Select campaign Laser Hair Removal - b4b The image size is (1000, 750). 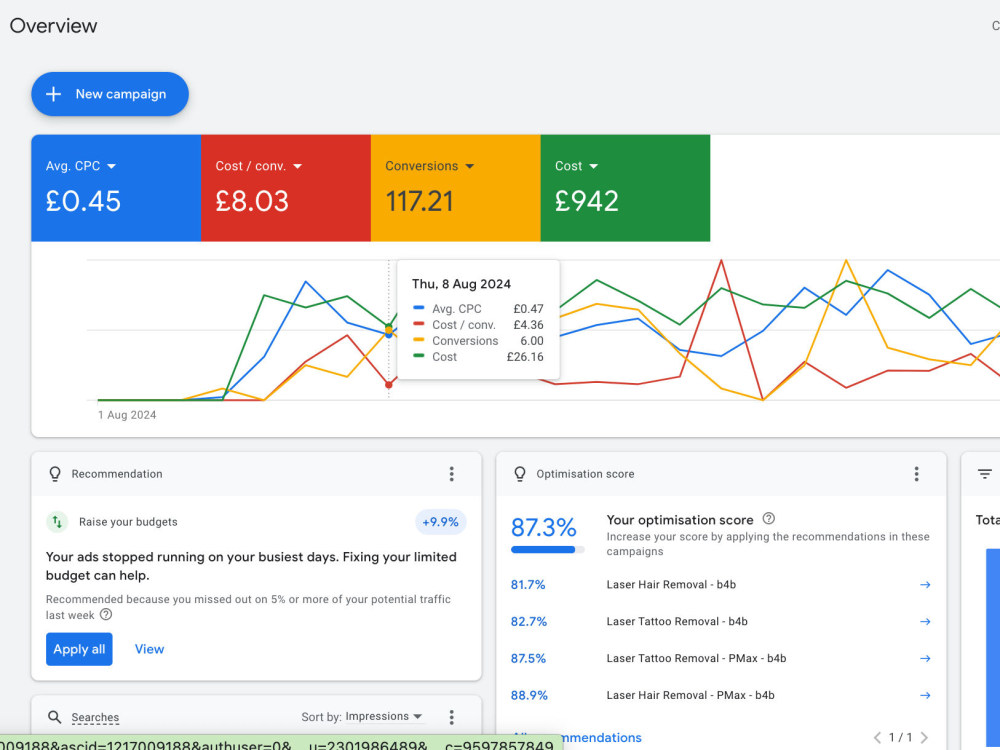tap(671, 585)
